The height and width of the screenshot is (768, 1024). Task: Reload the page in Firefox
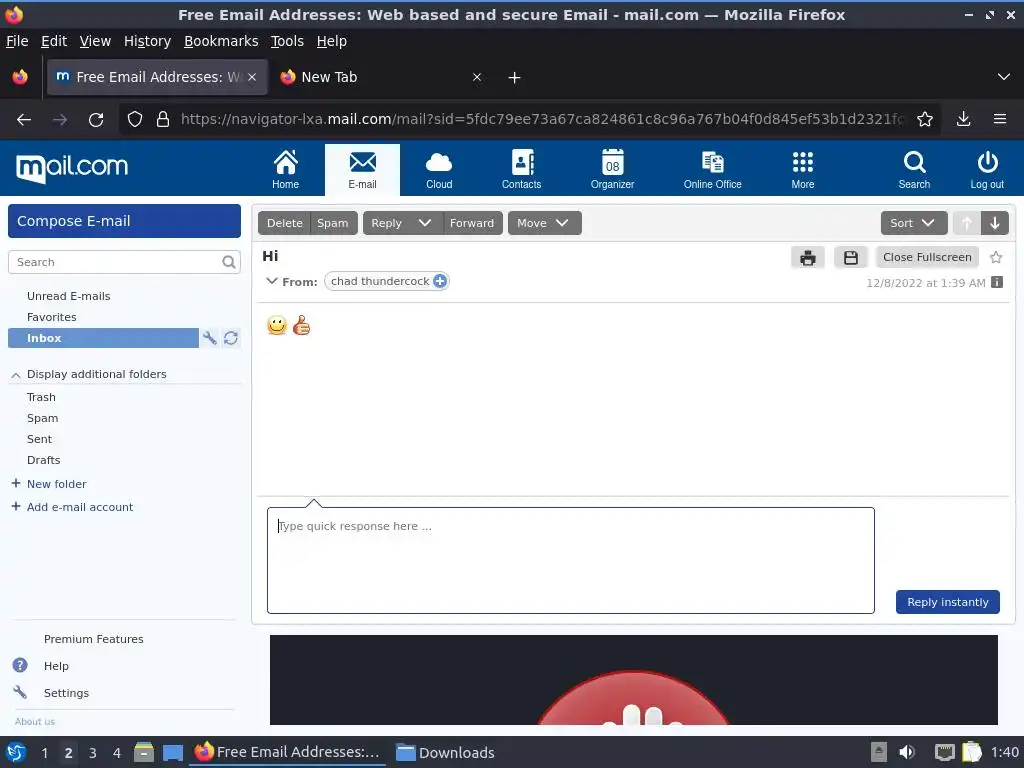96,120
